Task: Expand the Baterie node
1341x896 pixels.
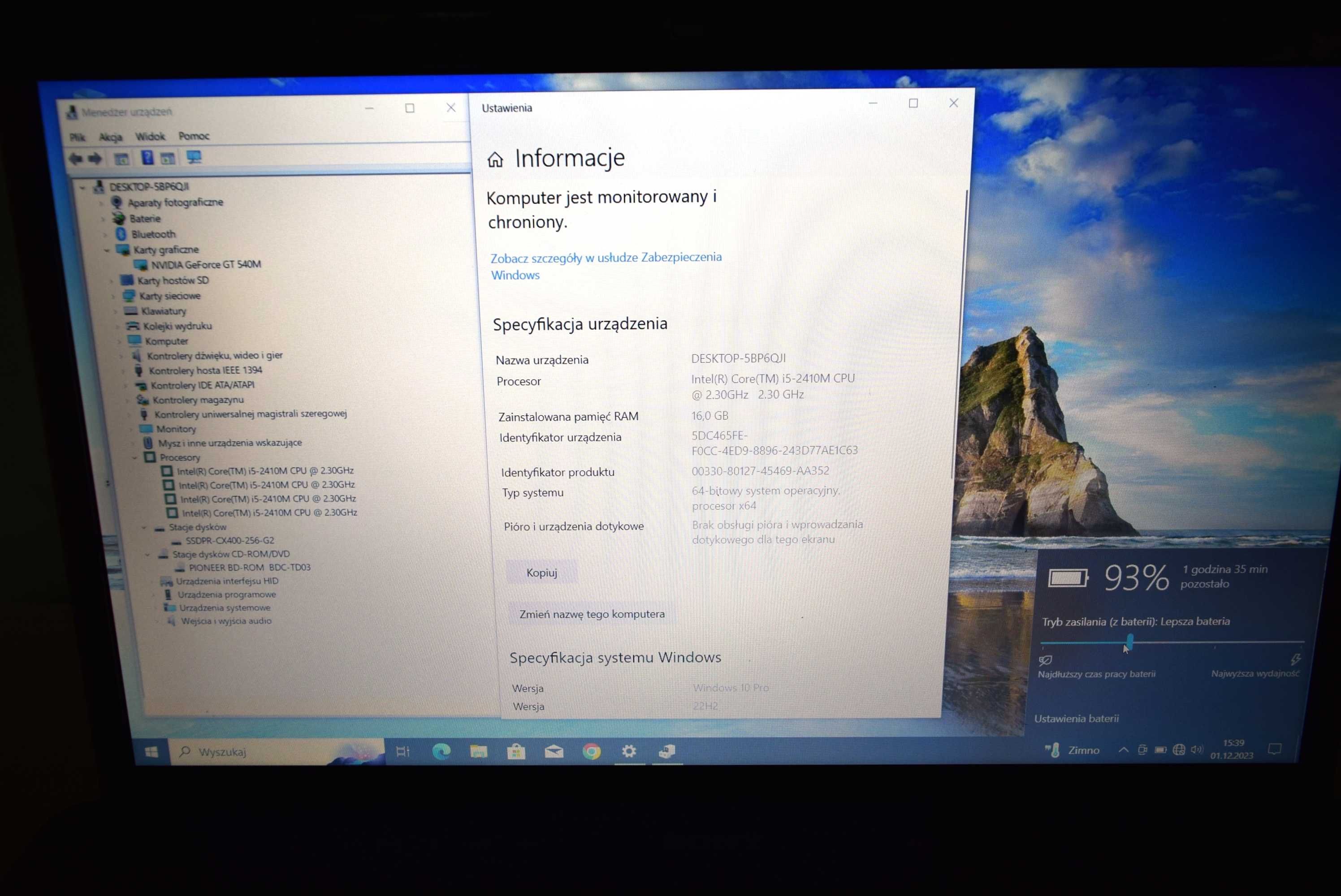Action: point(104,220)
